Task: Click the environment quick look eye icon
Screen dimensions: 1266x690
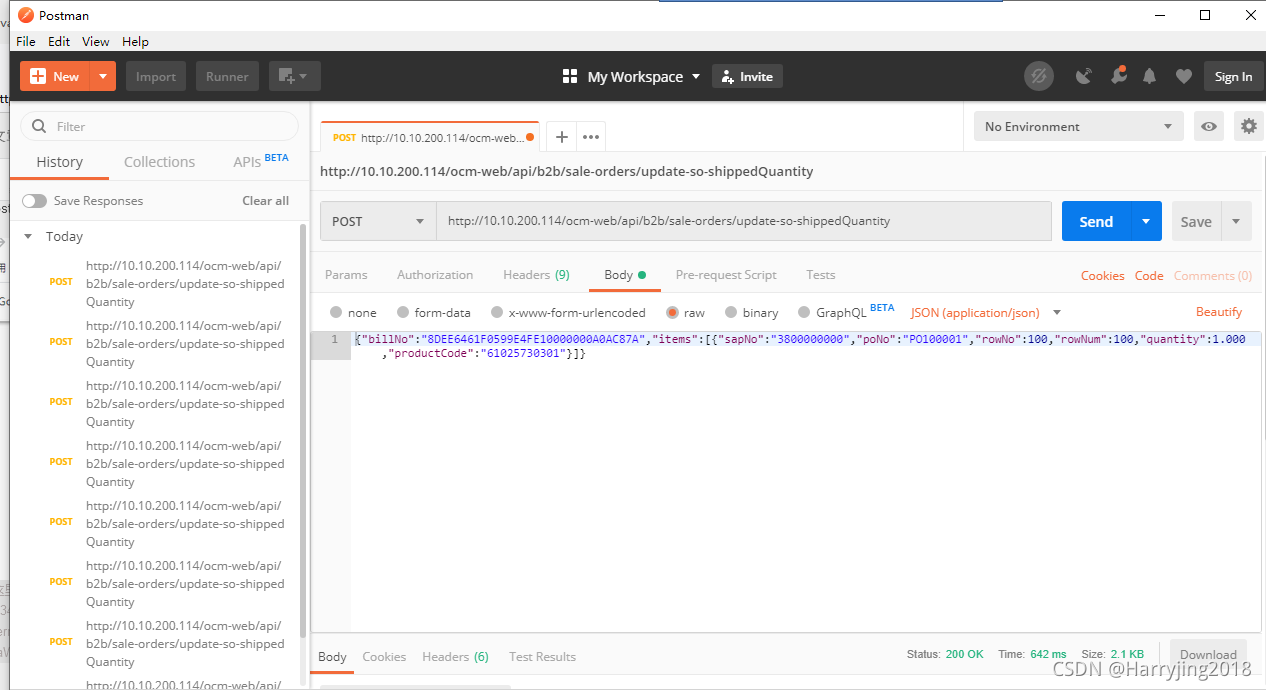Action: (1210, 126)
